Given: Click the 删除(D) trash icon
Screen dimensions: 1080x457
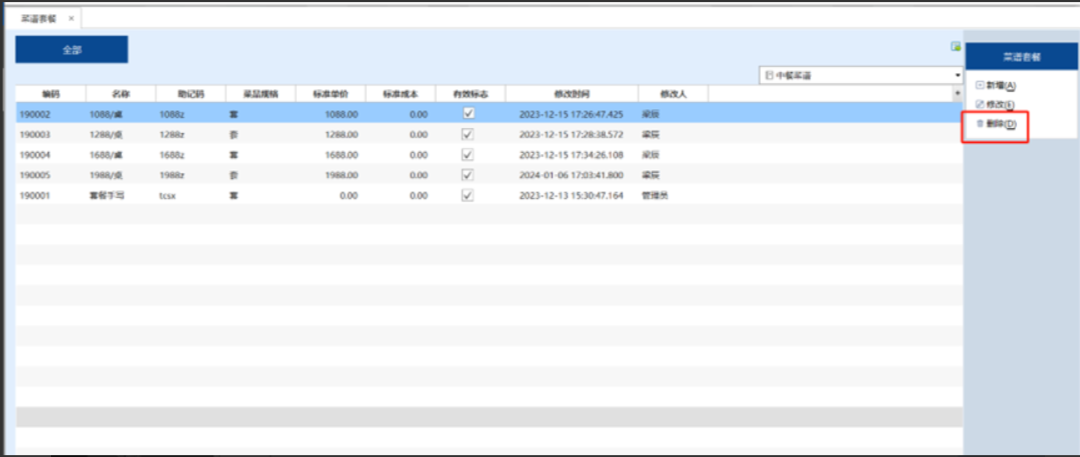Looking at the screenshot, I should coord(980,124).
